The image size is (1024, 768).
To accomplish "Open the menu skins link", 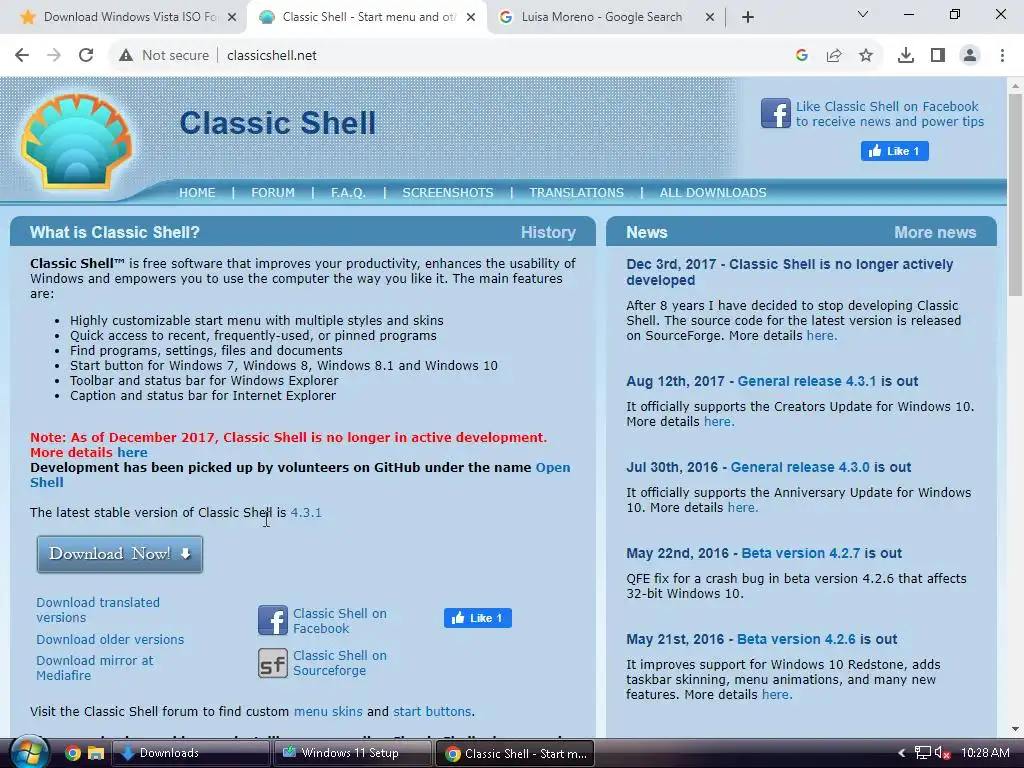I will coord(328,711).
